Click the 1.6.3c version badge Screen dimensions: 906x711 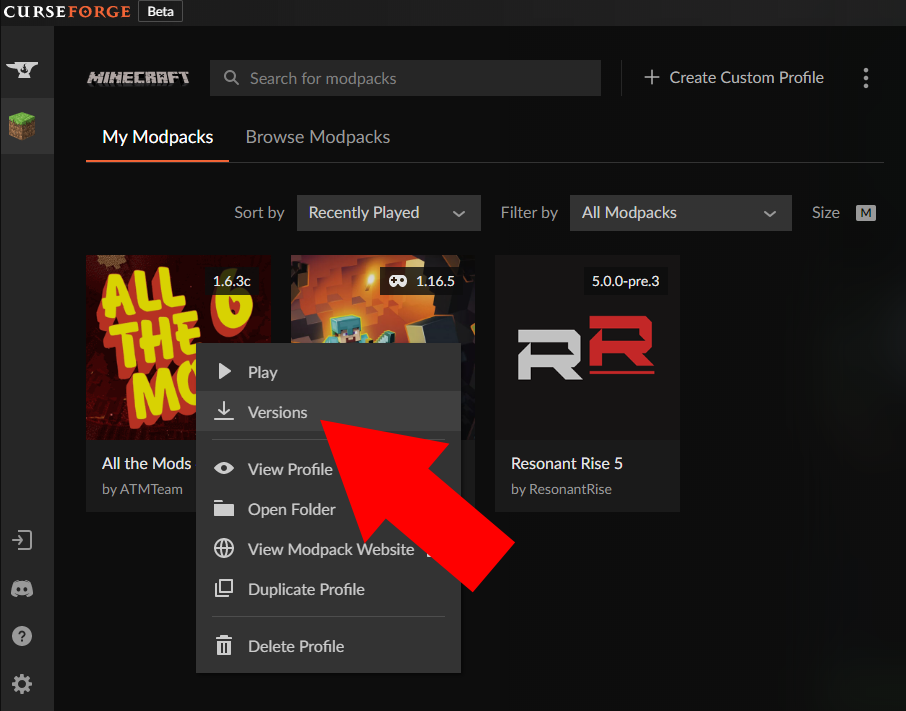point(232,281)
